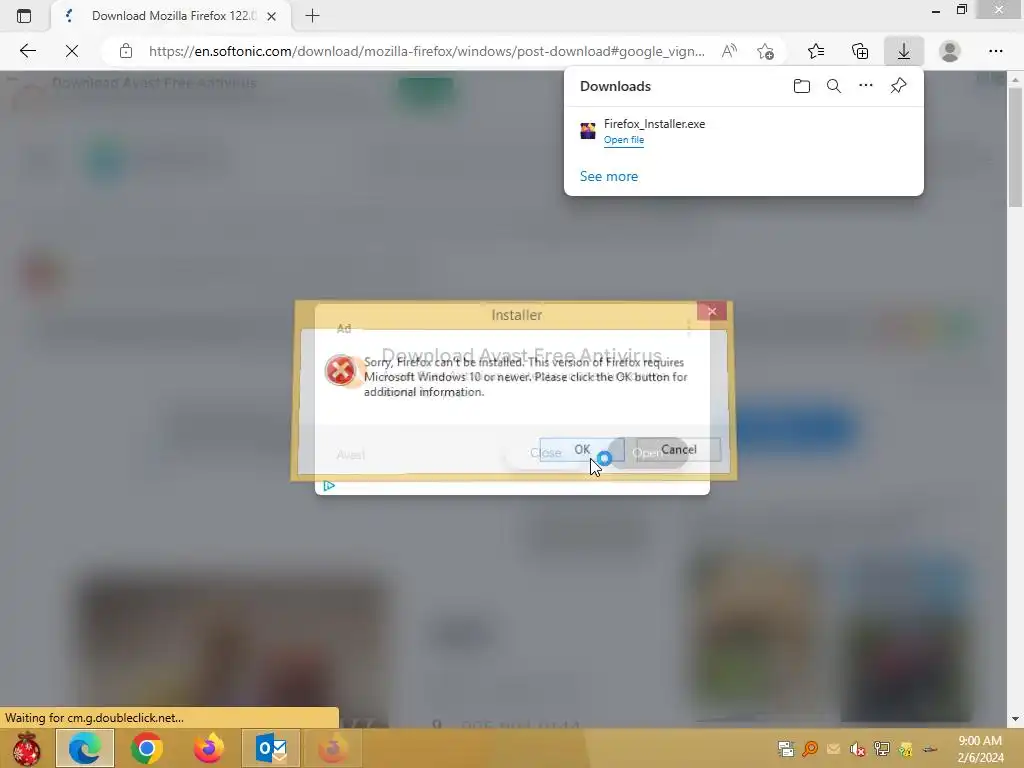Add page to favorites star icon
The image size is (1024, 768).
[x=765, y=51]
